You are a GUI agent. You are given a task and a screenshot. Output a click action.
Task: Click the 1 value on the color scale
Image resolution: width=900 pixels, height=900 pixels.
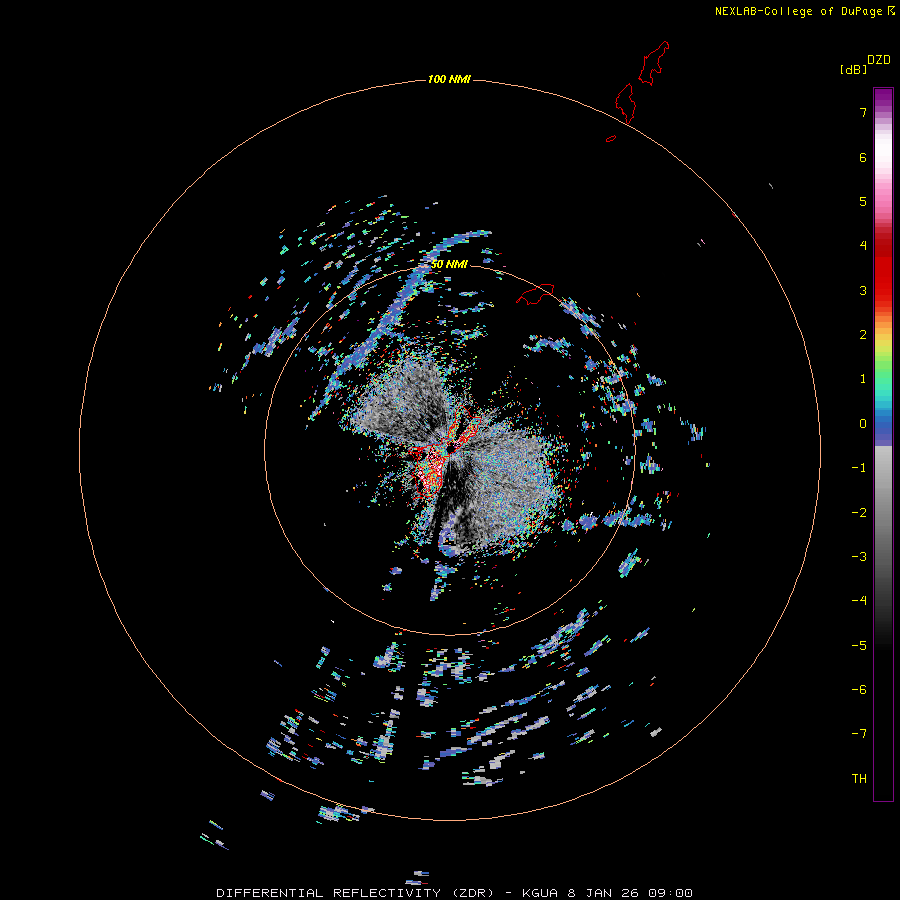click(863, 379)
